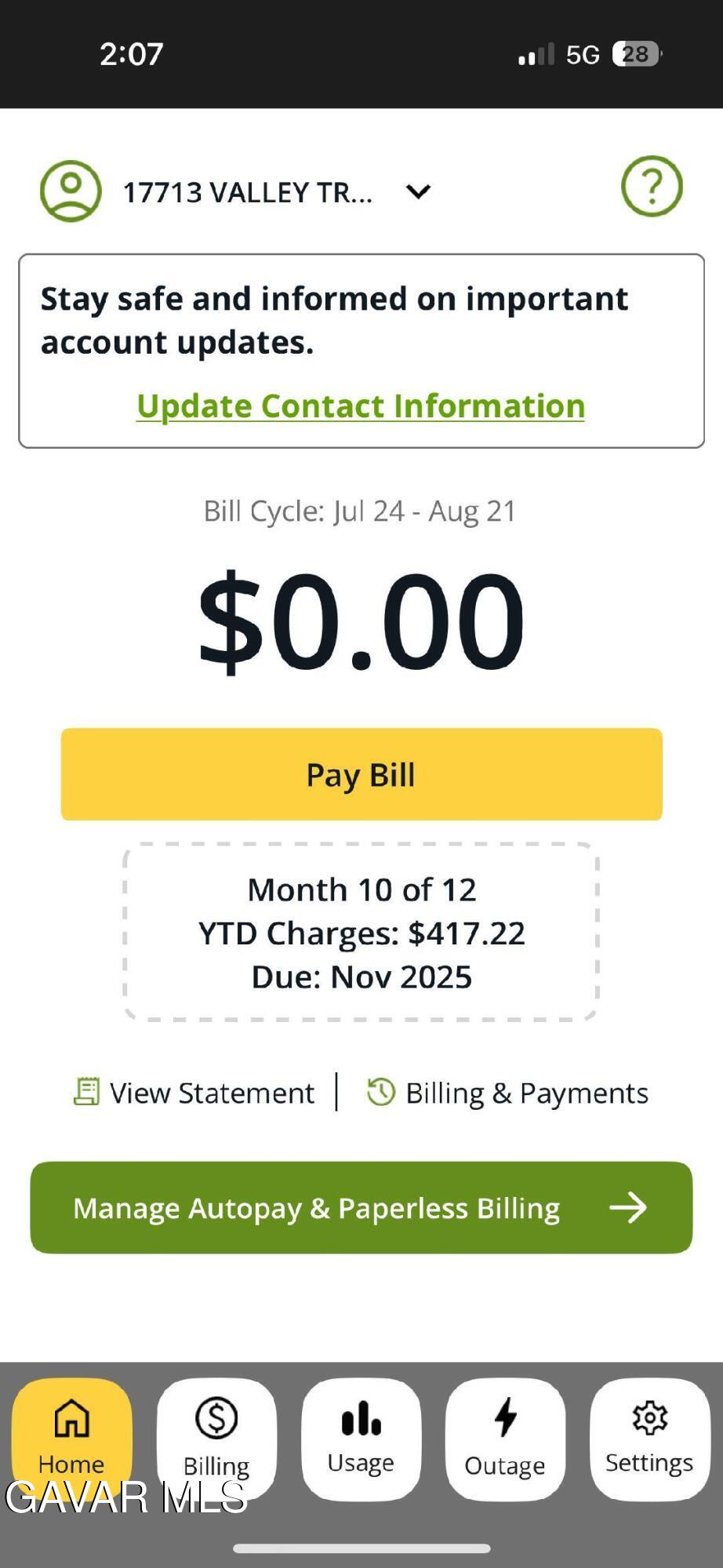Switch to the Outage tab label
The height and width of the screenshot is (1568, 723).
[505, 1465]
